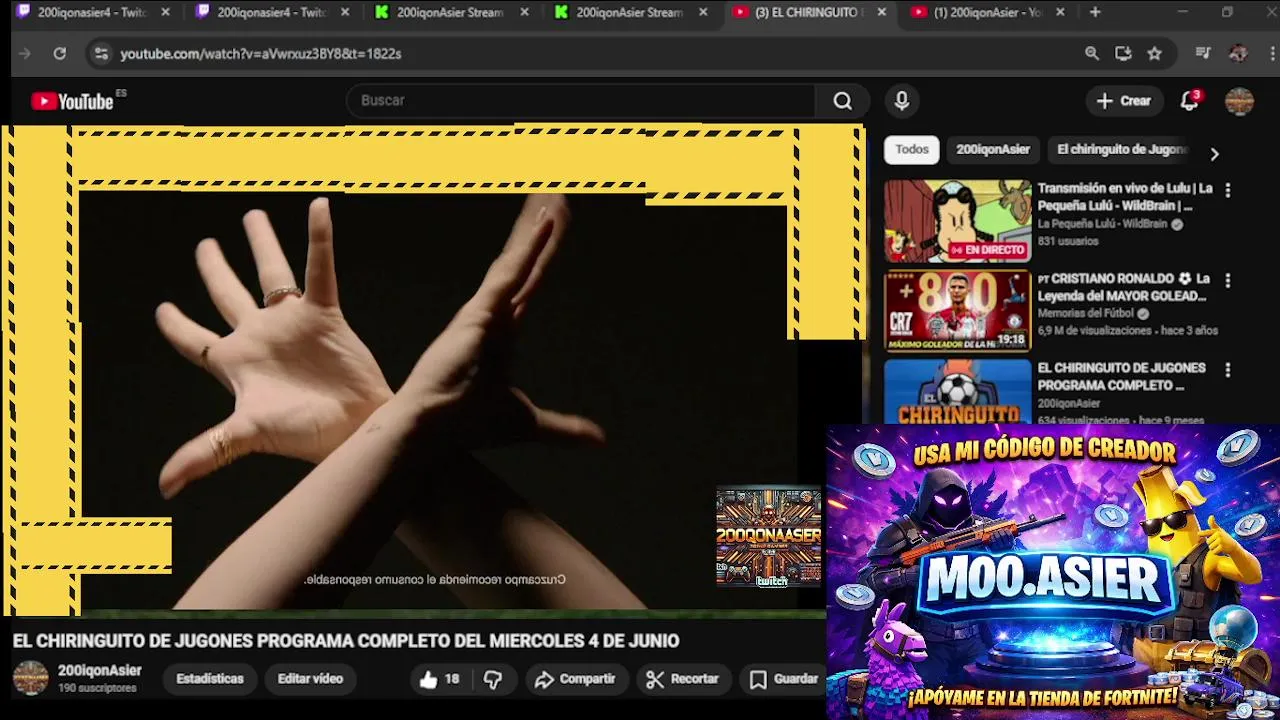Image resolution: width=1280 pixels, height=720 pixels.
Task: Select the Todos filter chip
Action: pyautogui.click(x=911, y=150)
